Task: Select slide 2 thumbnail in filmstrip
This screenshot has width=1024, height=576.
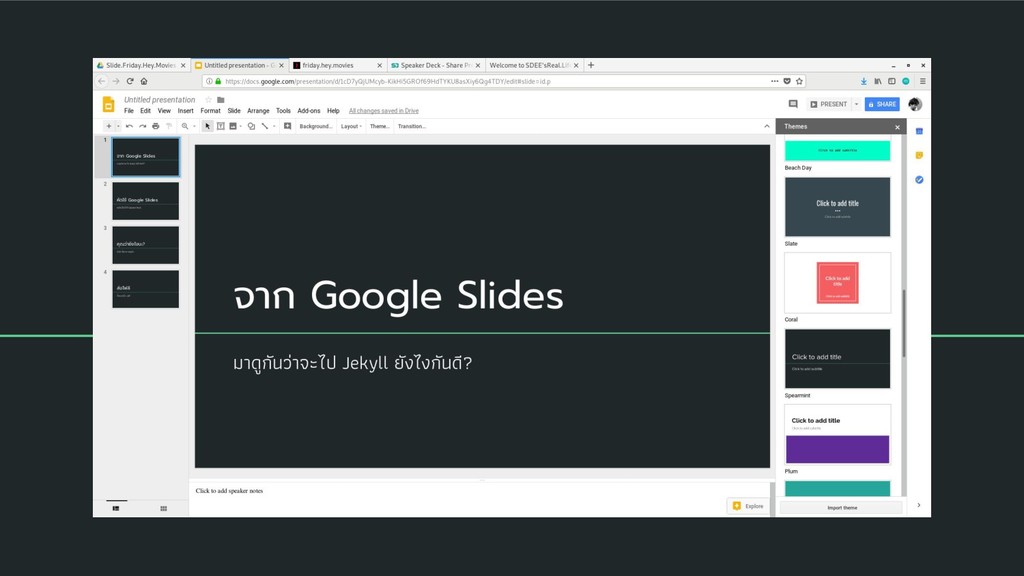Action: (145, 200)
